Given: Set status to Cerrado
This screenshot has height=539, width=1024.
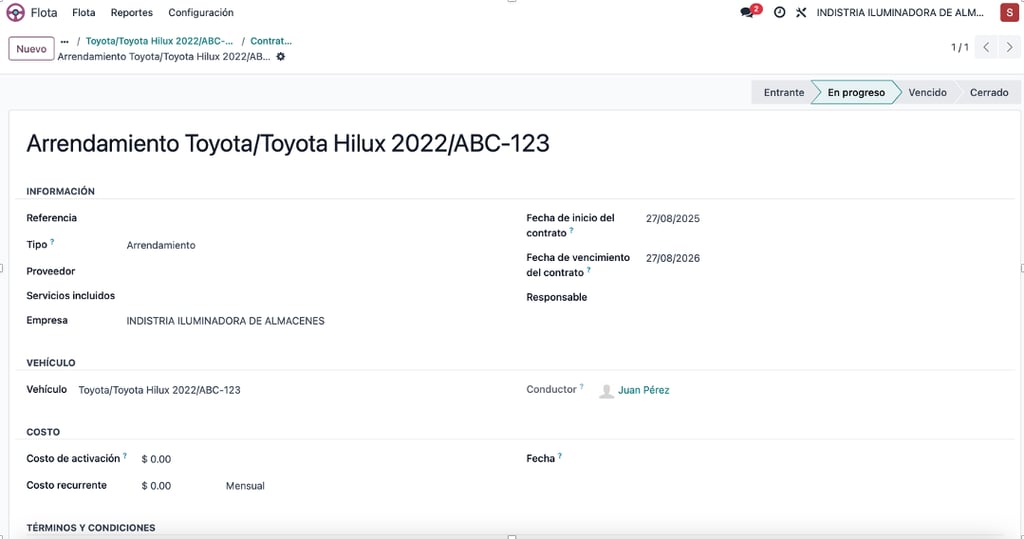Looking at the screenshot, I should coord(989,93).
